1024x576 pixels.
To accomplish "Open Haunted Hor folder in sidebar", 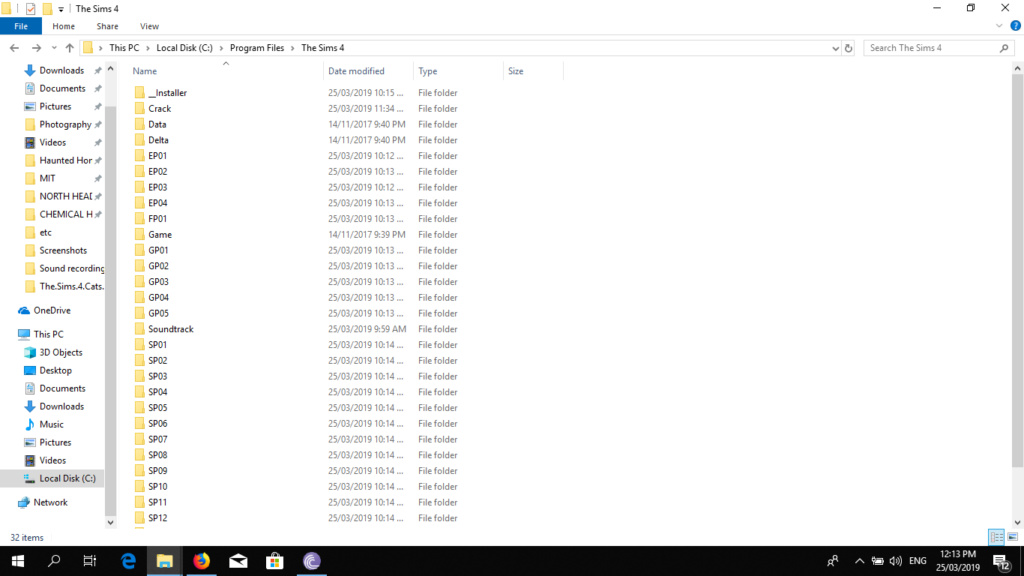I will tap(65, 160).
